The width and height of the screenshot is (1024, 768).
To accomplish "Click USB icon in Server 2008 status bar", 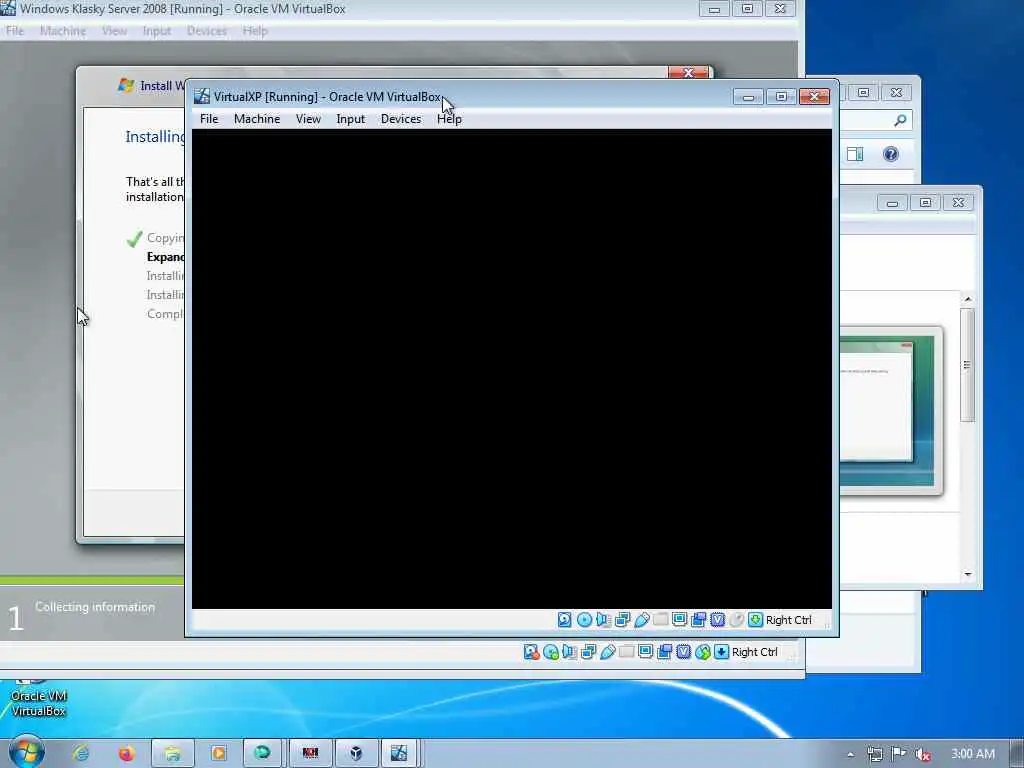I will [607, 652].
